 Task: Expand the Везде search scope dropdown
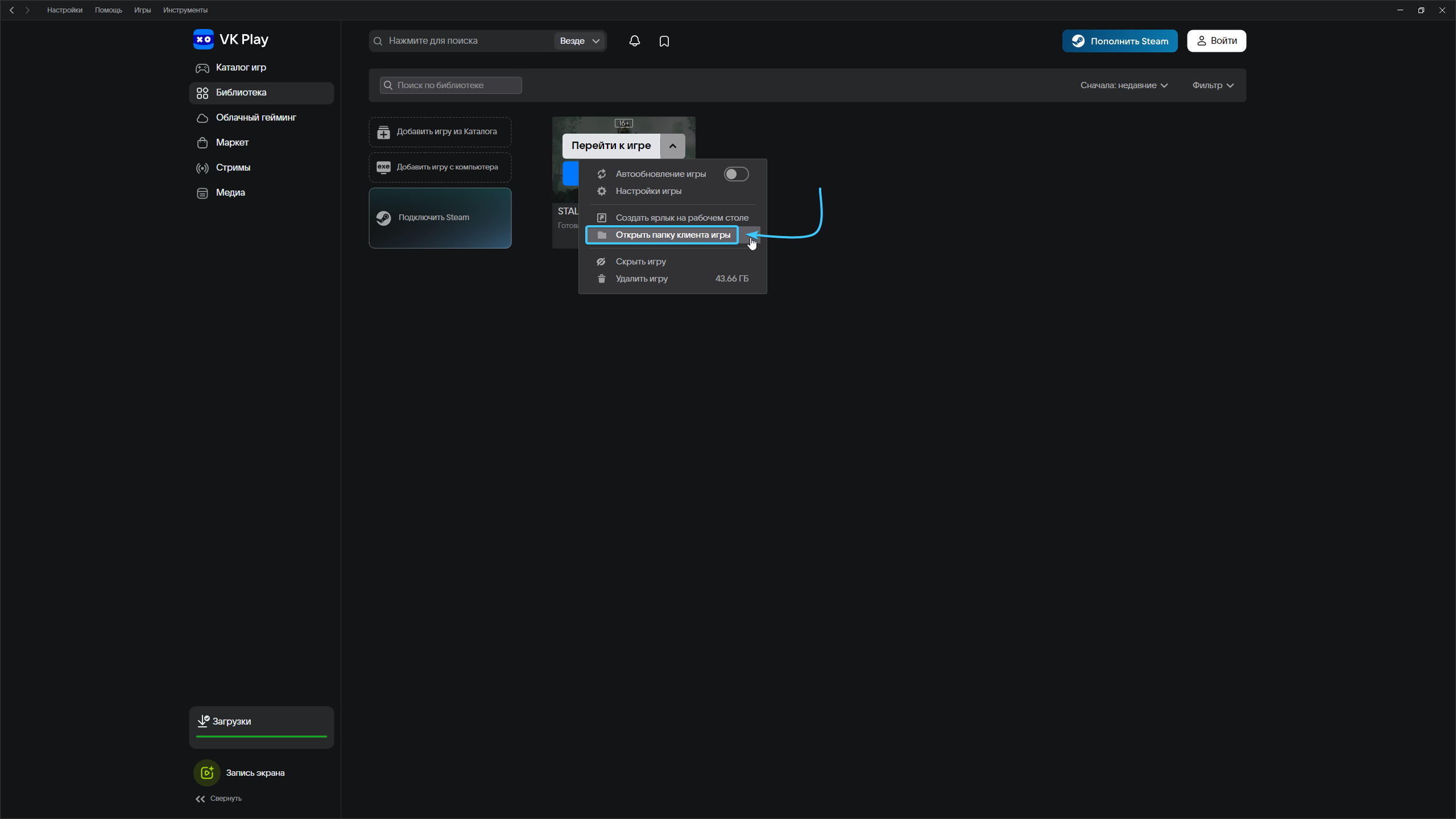580,41
